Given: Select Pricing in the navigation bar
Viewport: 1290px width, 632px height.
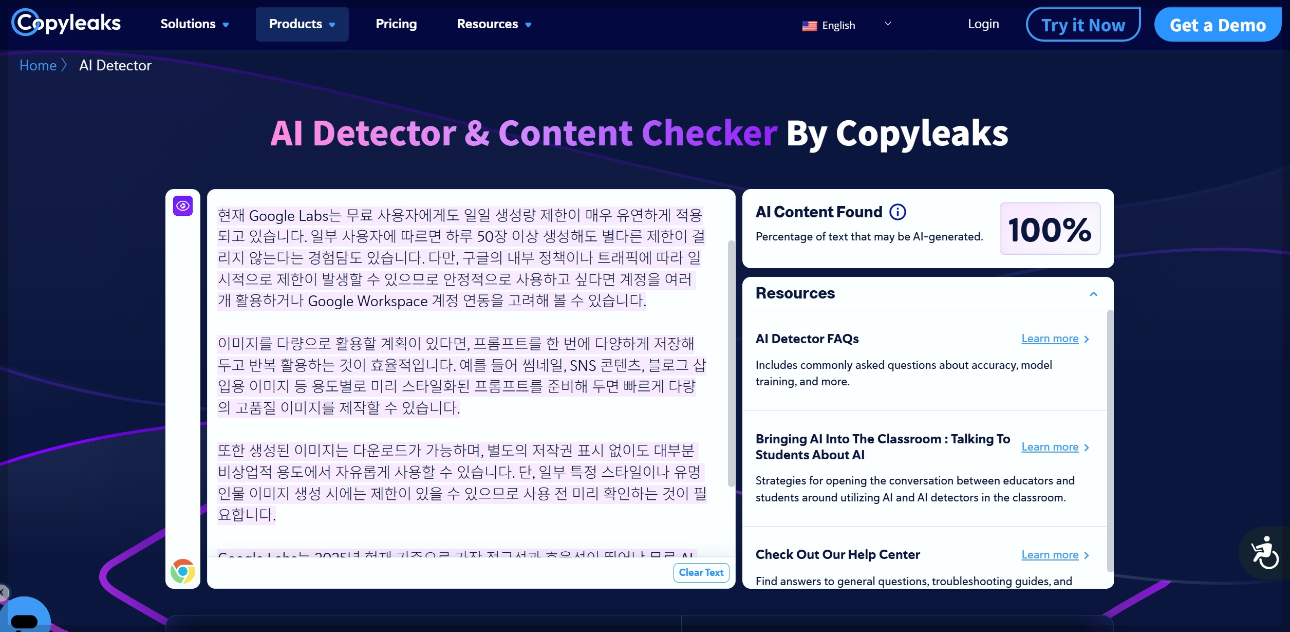Looking at the screenshot, I should [x=396, y=23].
